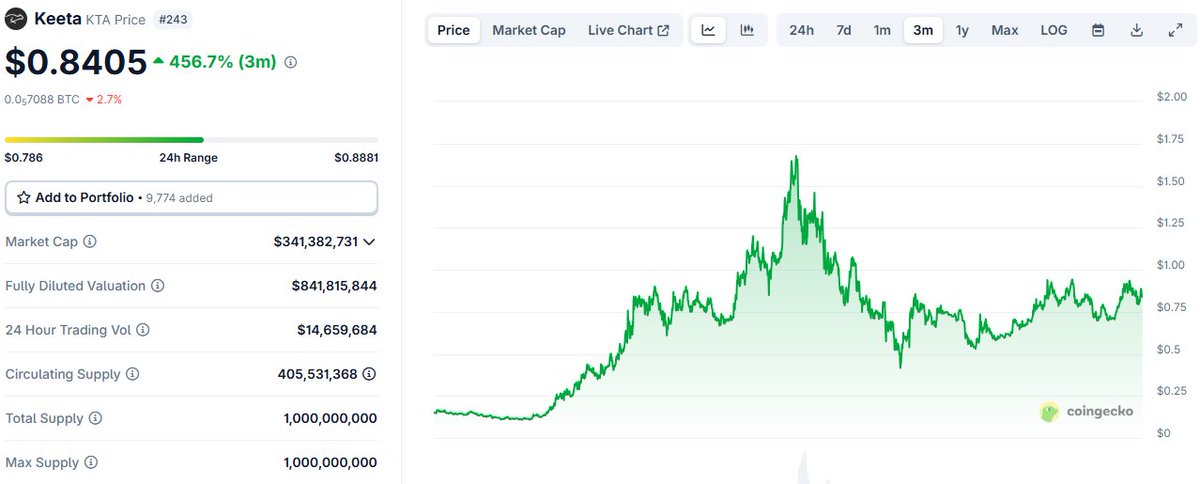Switch to candlestick chart view icon
Image resolution: width=1200 pixels, height=484 pixels.
[x=747, y=30]
